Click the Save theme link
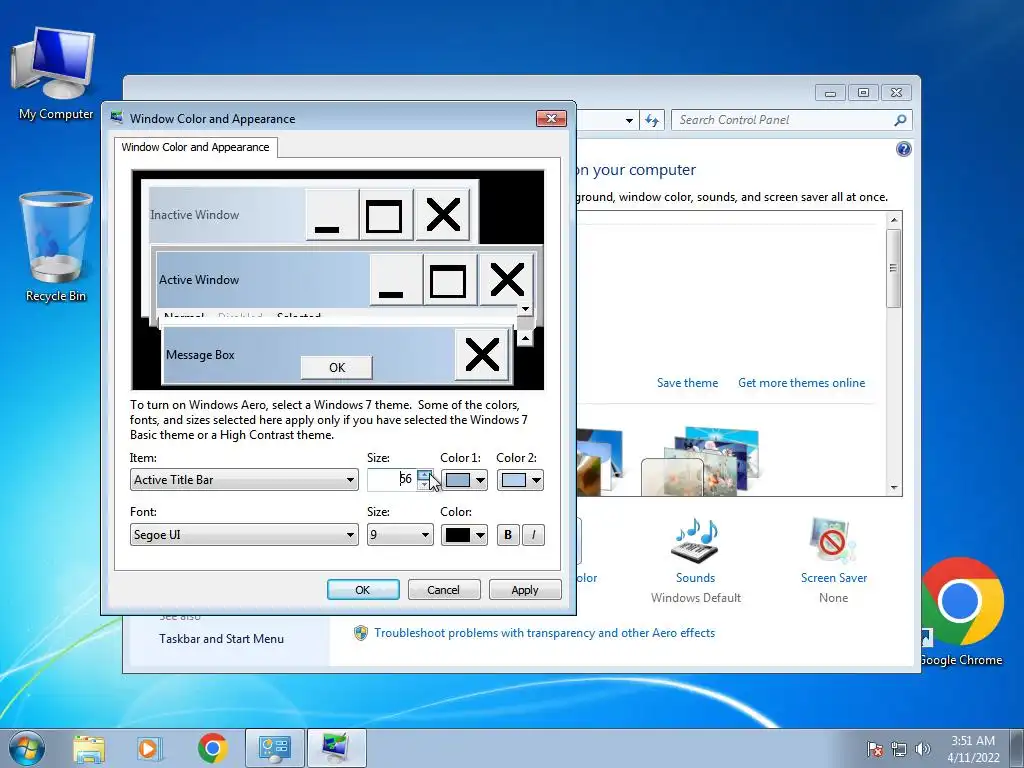The height and width of the screenshot is (768, 1024). 687,383
